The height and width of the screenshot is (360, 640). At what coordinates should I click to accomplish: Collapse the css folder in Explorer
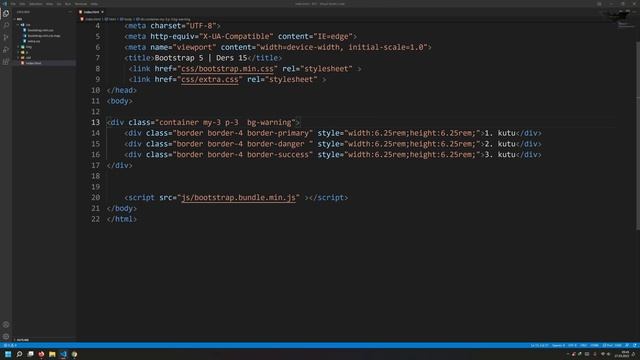(x=28, y=25)
